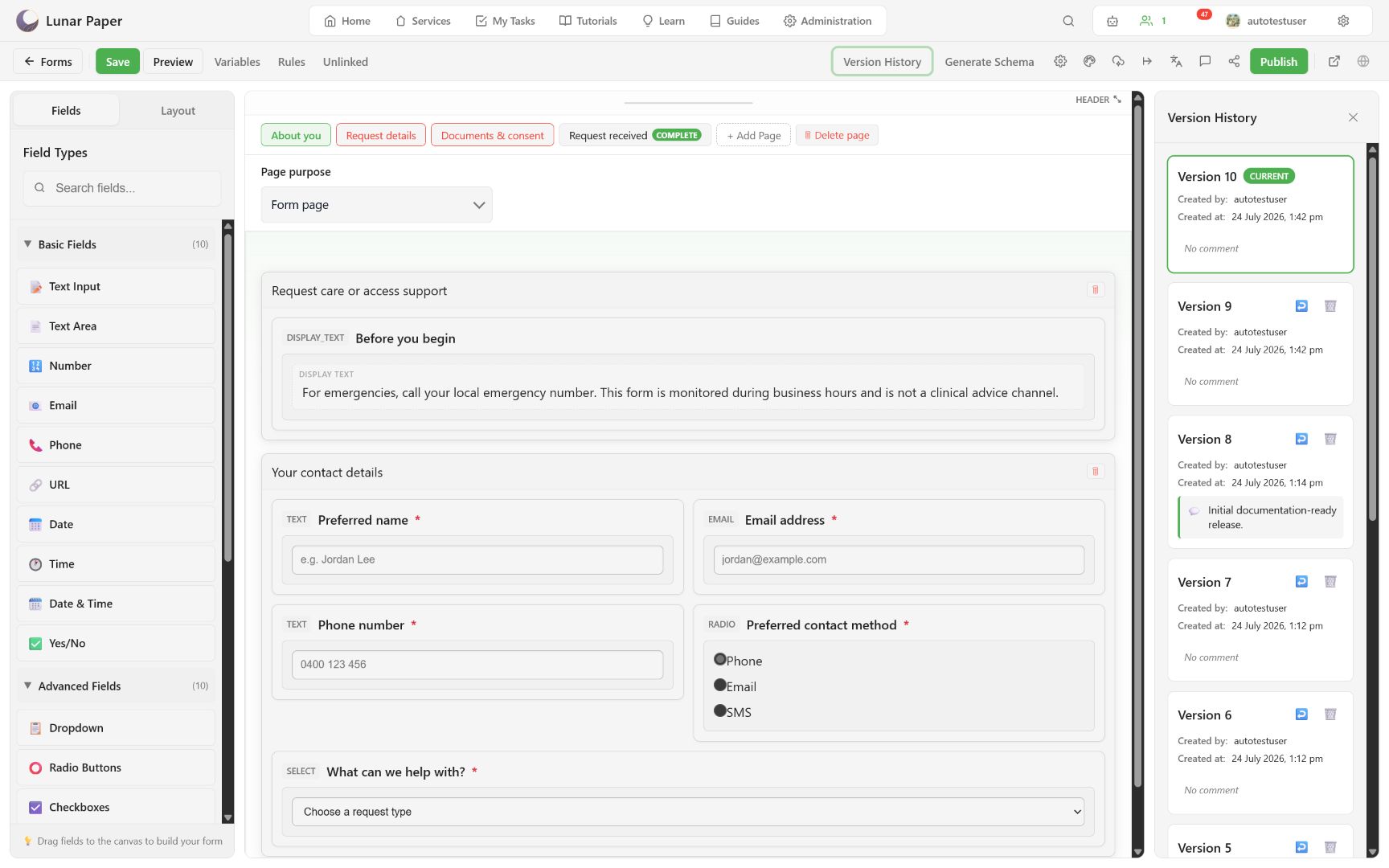
Task: Switch to the Layout tab
Action: tap(178, 111)
